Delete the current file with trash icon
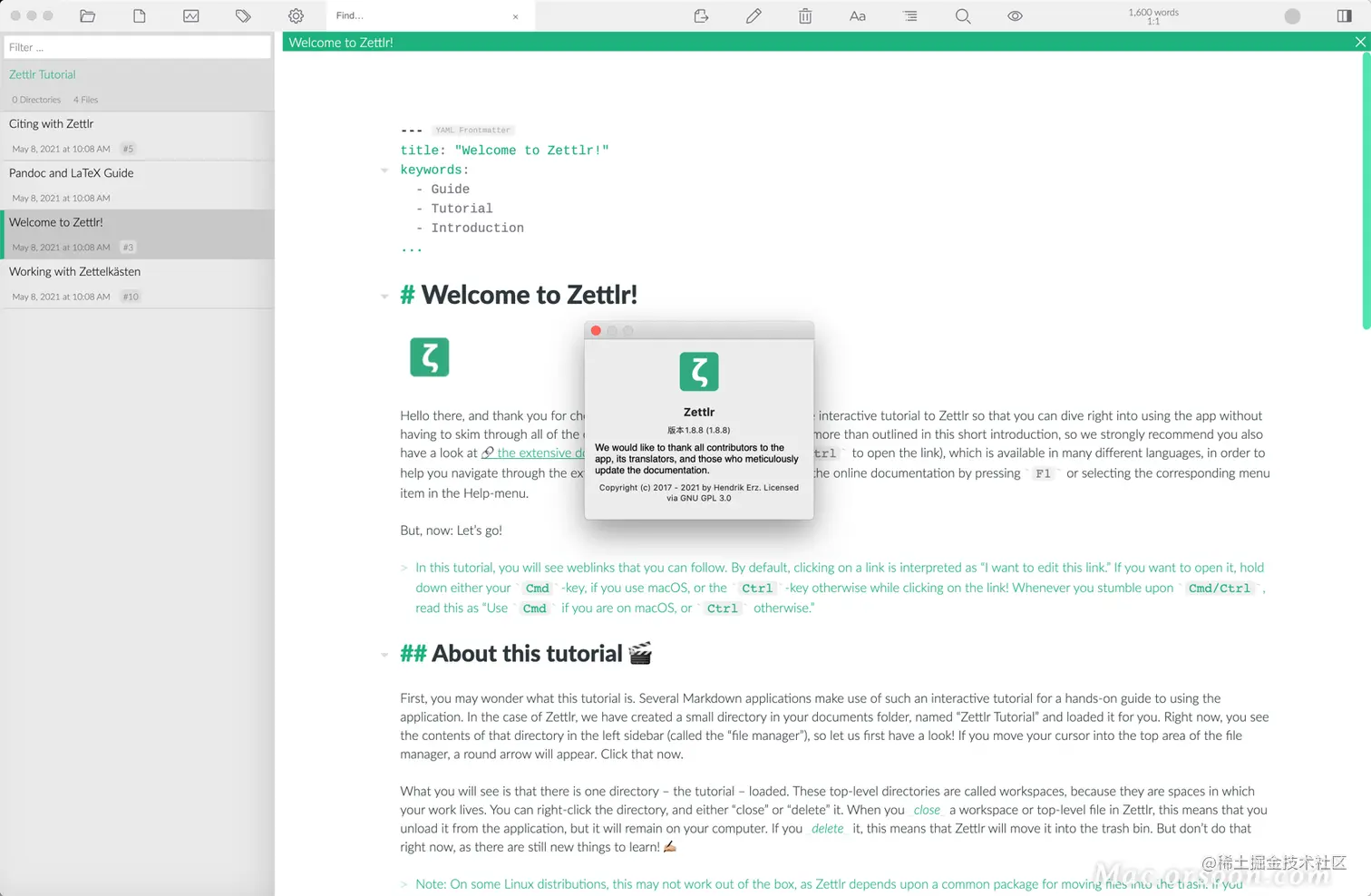1371x896 pixels. point(805,15)
